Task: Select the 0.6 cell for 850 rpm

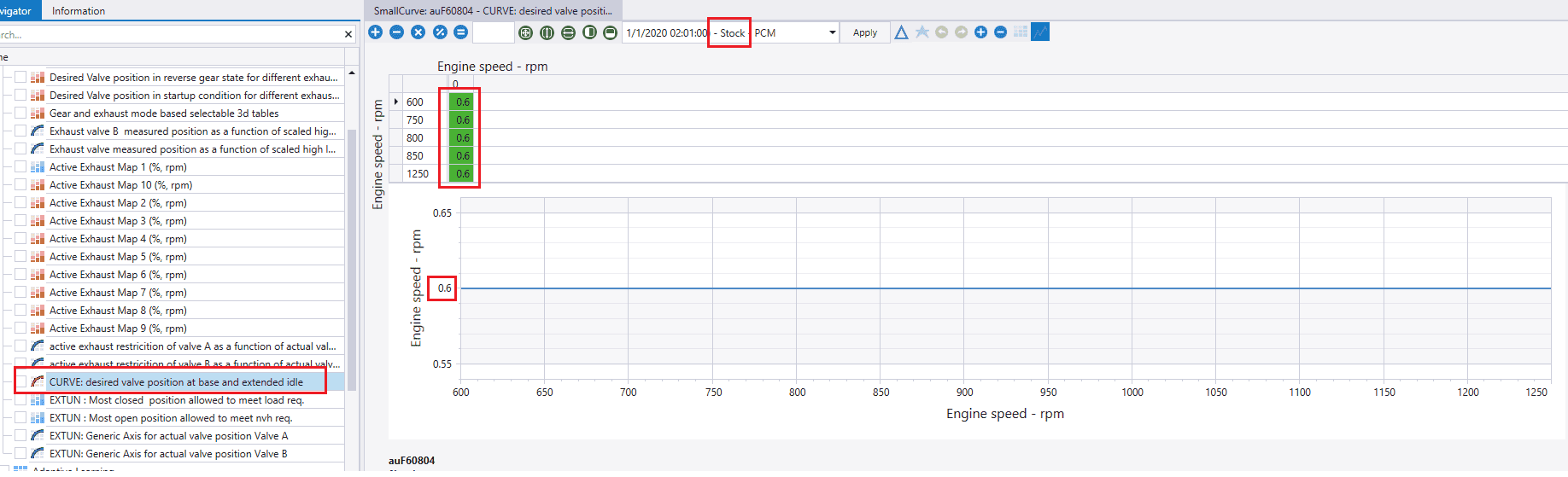Action: coord(462,155)
